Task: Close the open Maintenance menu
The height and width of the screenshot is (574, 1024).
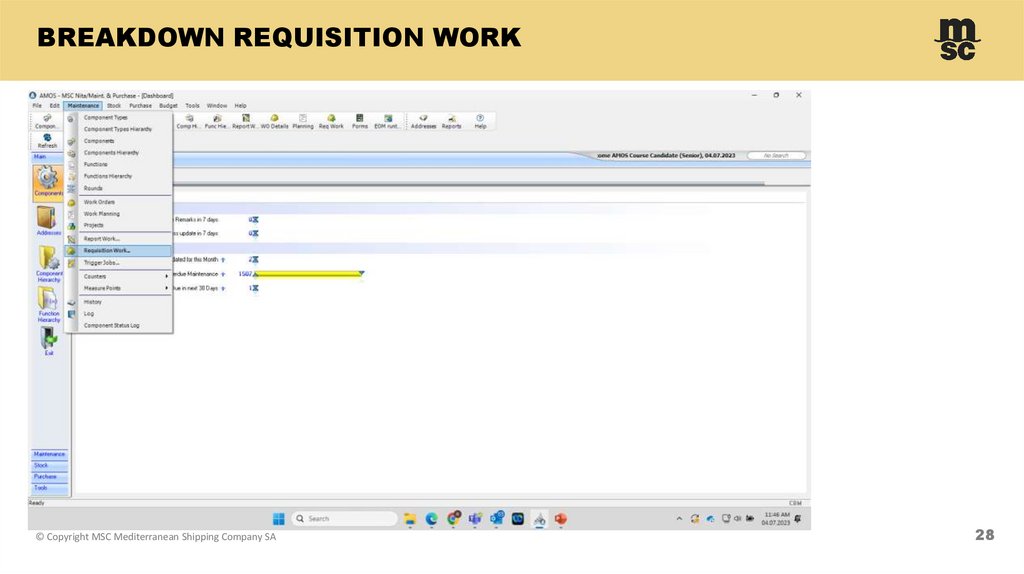Action: point(83,105)
